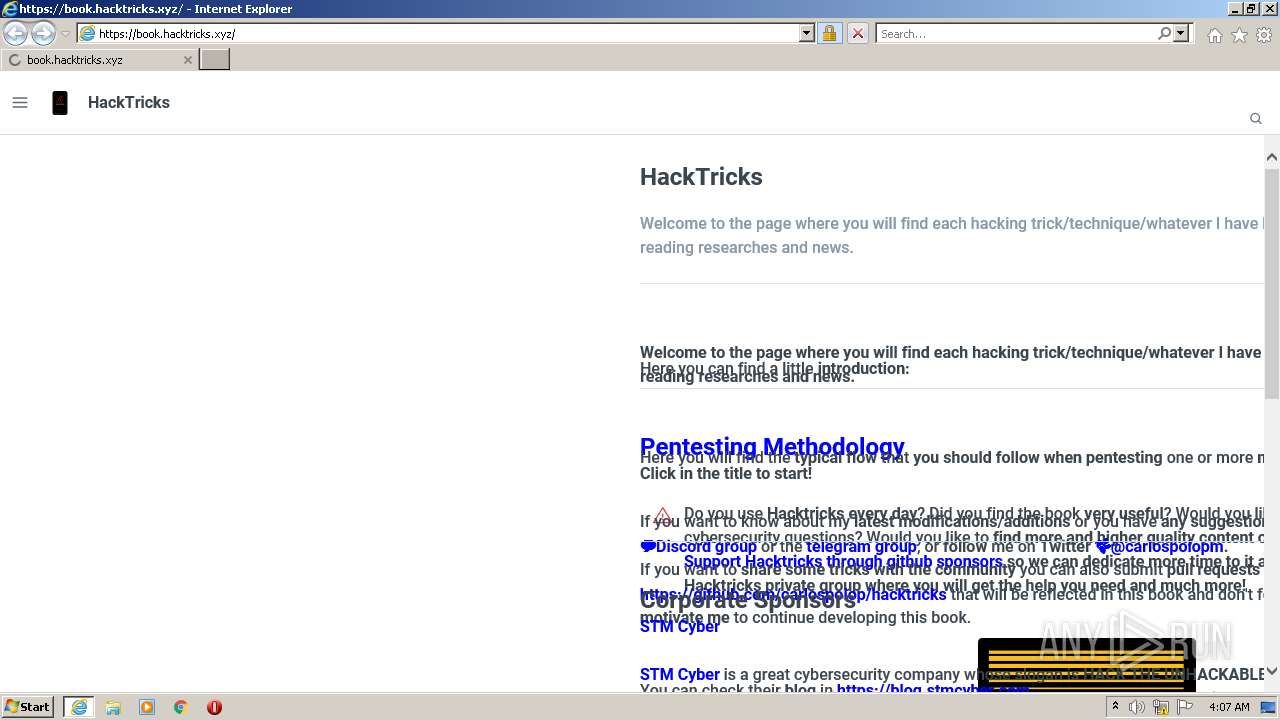
Task: Open a new blank tab
Action: [x=215, y=59]
